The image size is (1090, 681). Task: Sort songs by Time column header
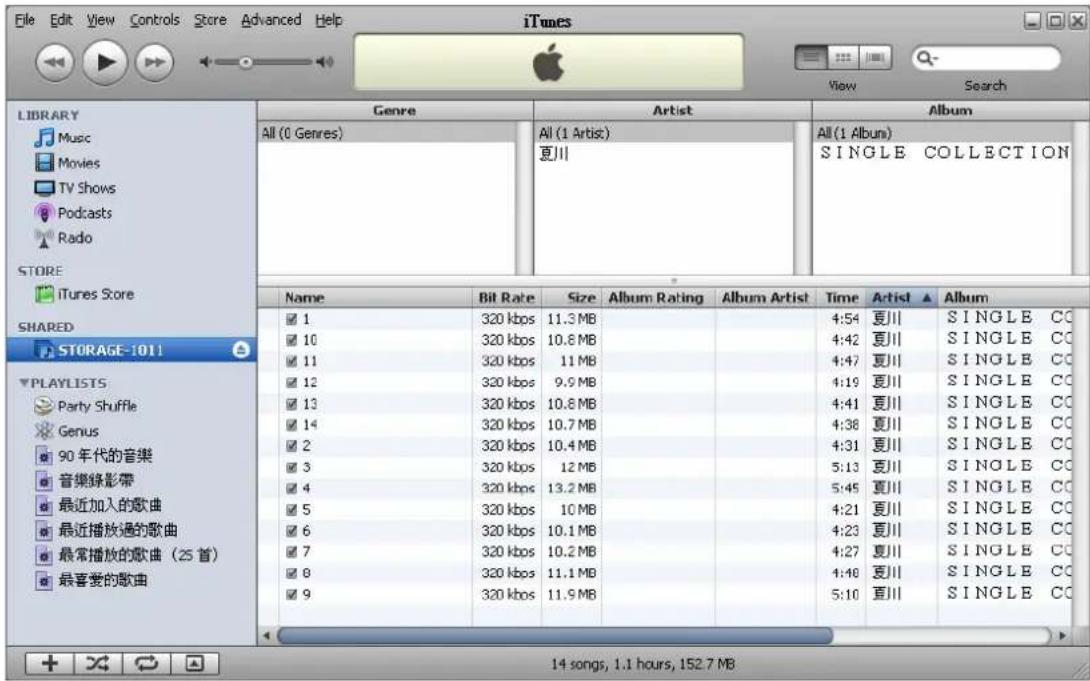(841, 297)
